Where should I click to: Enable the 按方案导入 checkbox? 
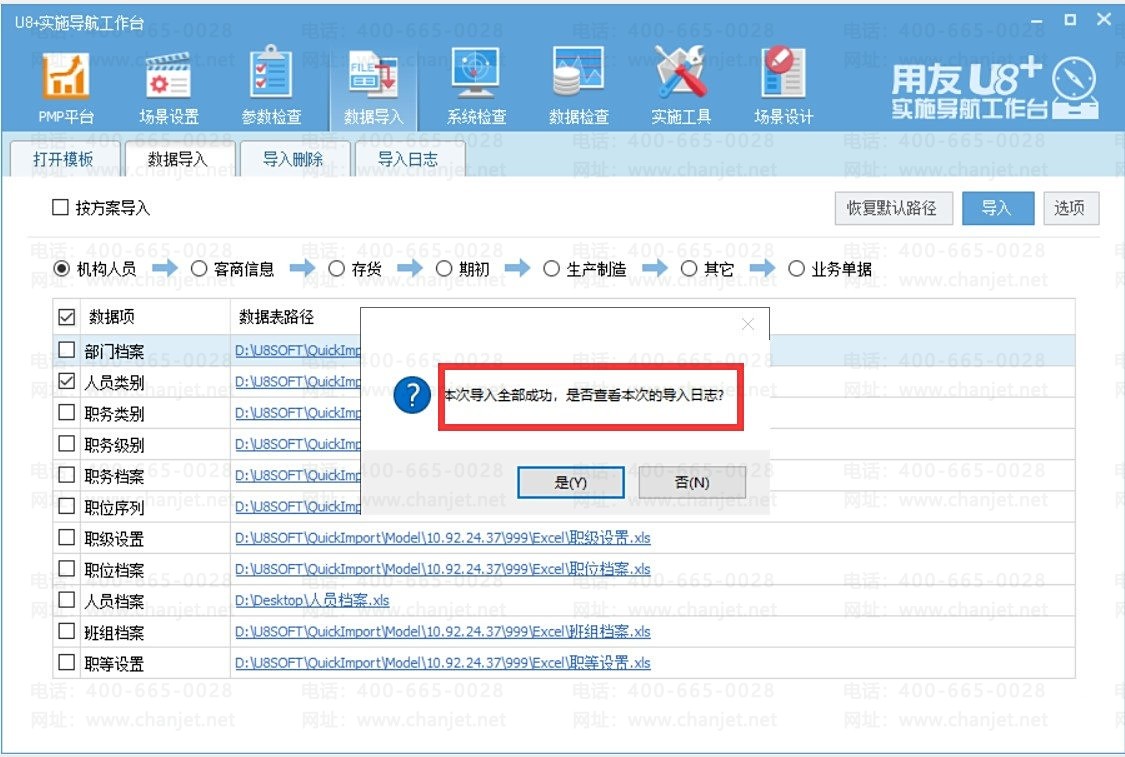(x=61, y=208)
